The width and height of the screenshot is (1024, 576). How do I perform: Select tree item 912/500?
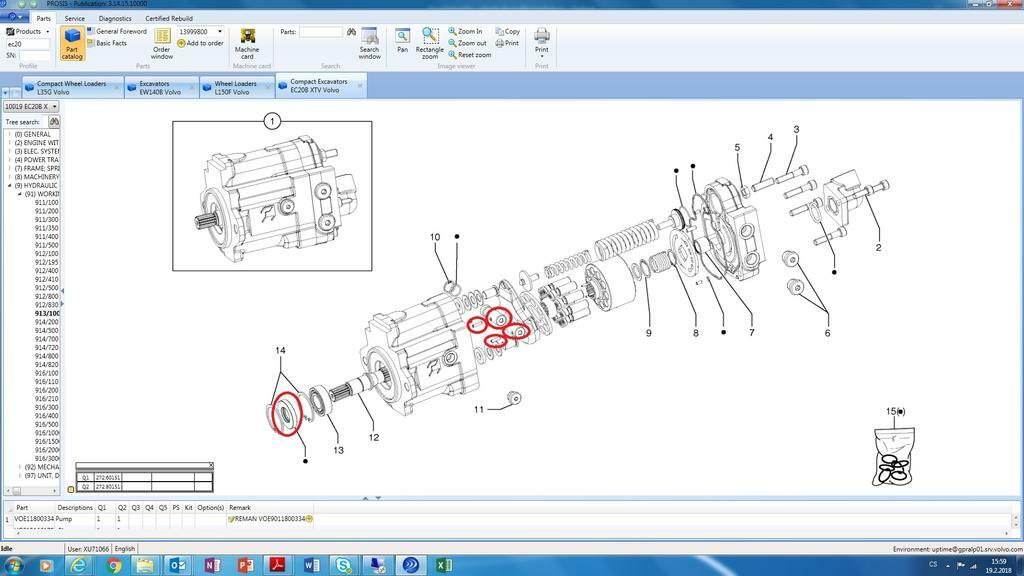point(46,288)
